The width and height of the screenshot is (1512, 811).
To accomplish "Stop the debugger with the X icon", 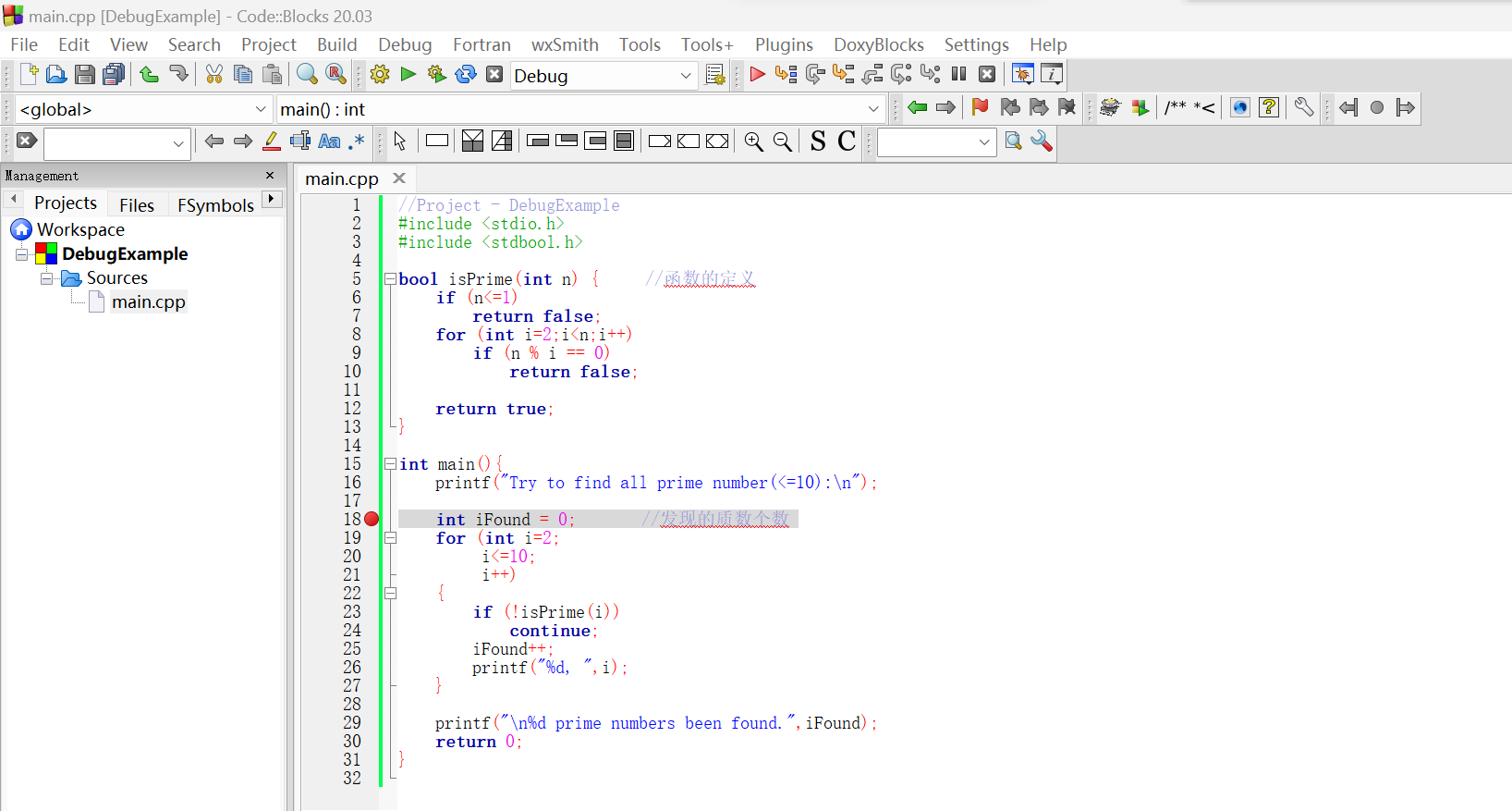I will (988, 75).
